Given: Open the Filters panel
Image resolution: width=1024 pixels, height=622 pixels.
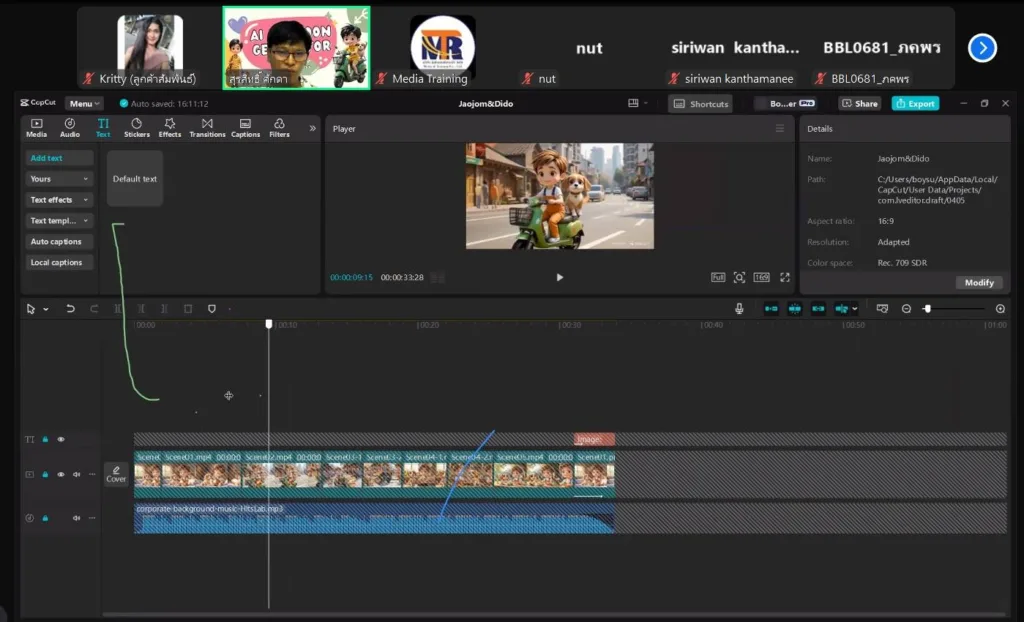Looking at the screenshot, I should [x=279, y=127].
